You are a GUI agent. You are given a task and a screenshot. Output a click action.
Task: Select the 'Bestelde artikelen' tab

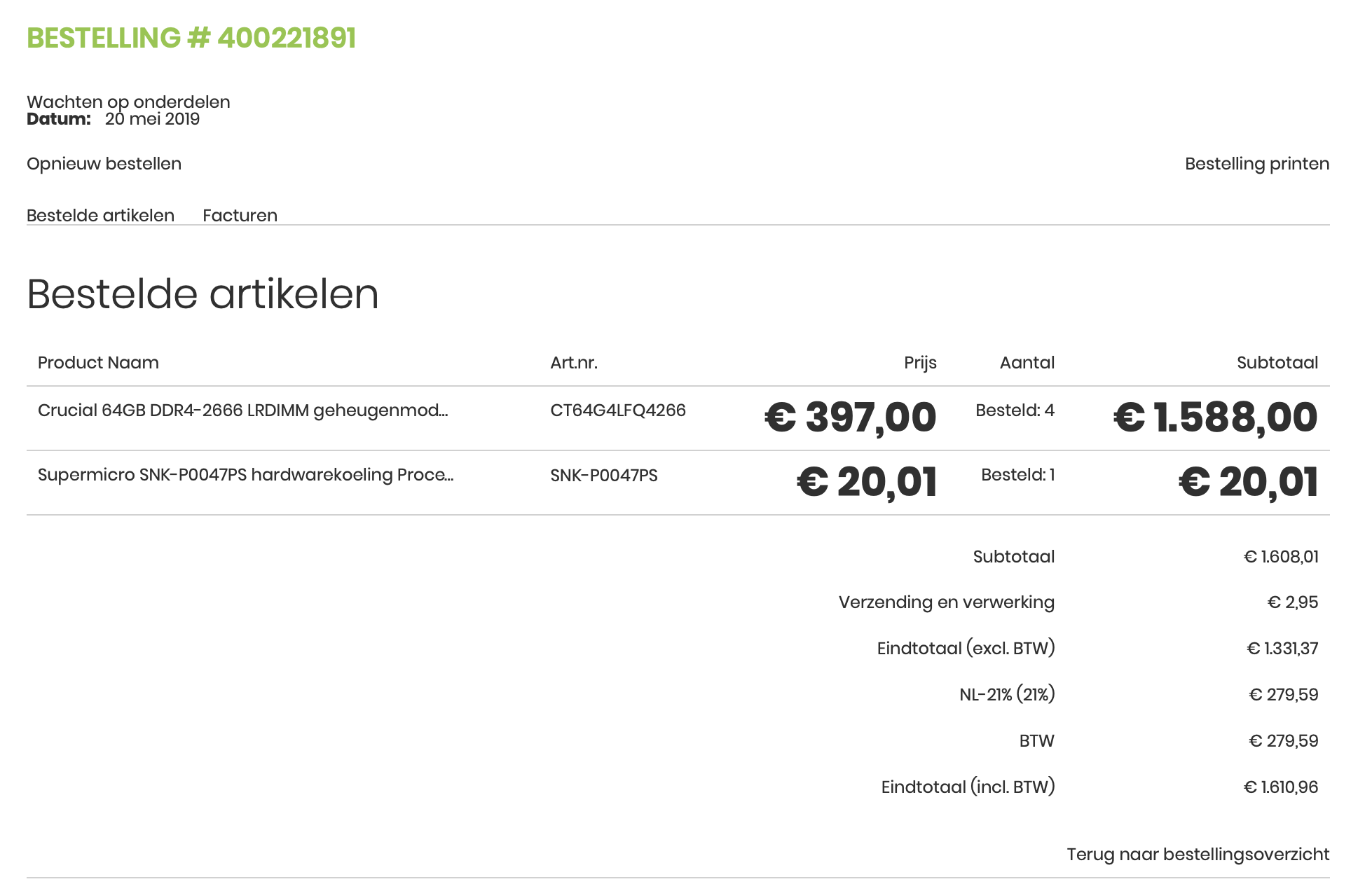click(100, 215)
